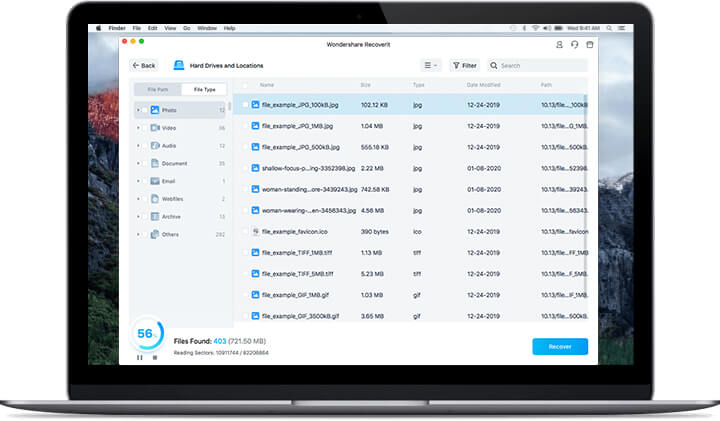
Task: Toggle the select-all checkbox in header
Action: click(x=245, y=85)
